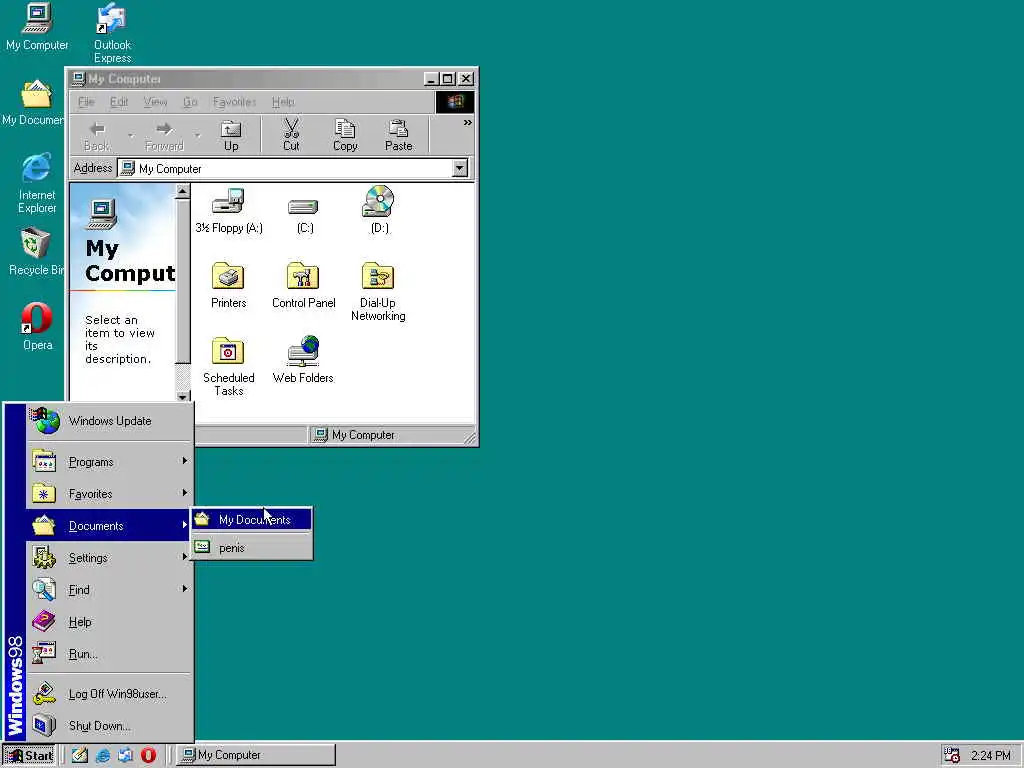1024x768 pixels.
Task: Maximize the My Computer window
Action: coord(447,79)
